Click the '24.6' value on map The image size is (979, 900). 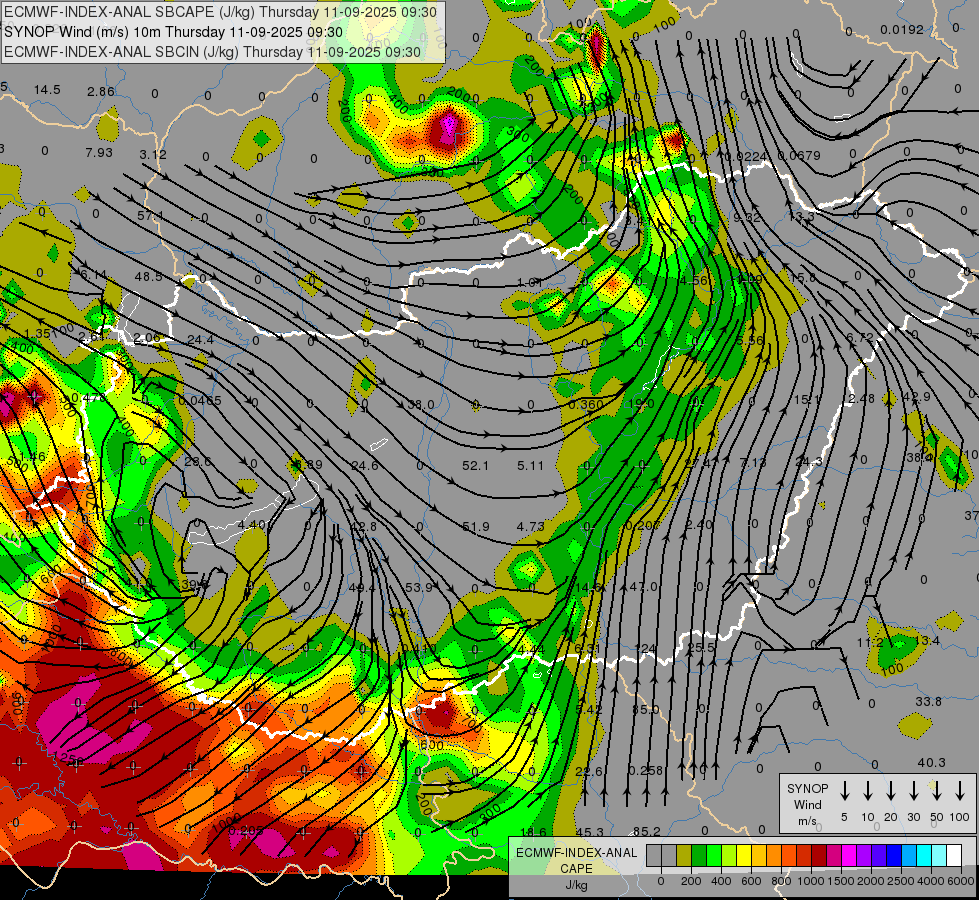(365, 466)
